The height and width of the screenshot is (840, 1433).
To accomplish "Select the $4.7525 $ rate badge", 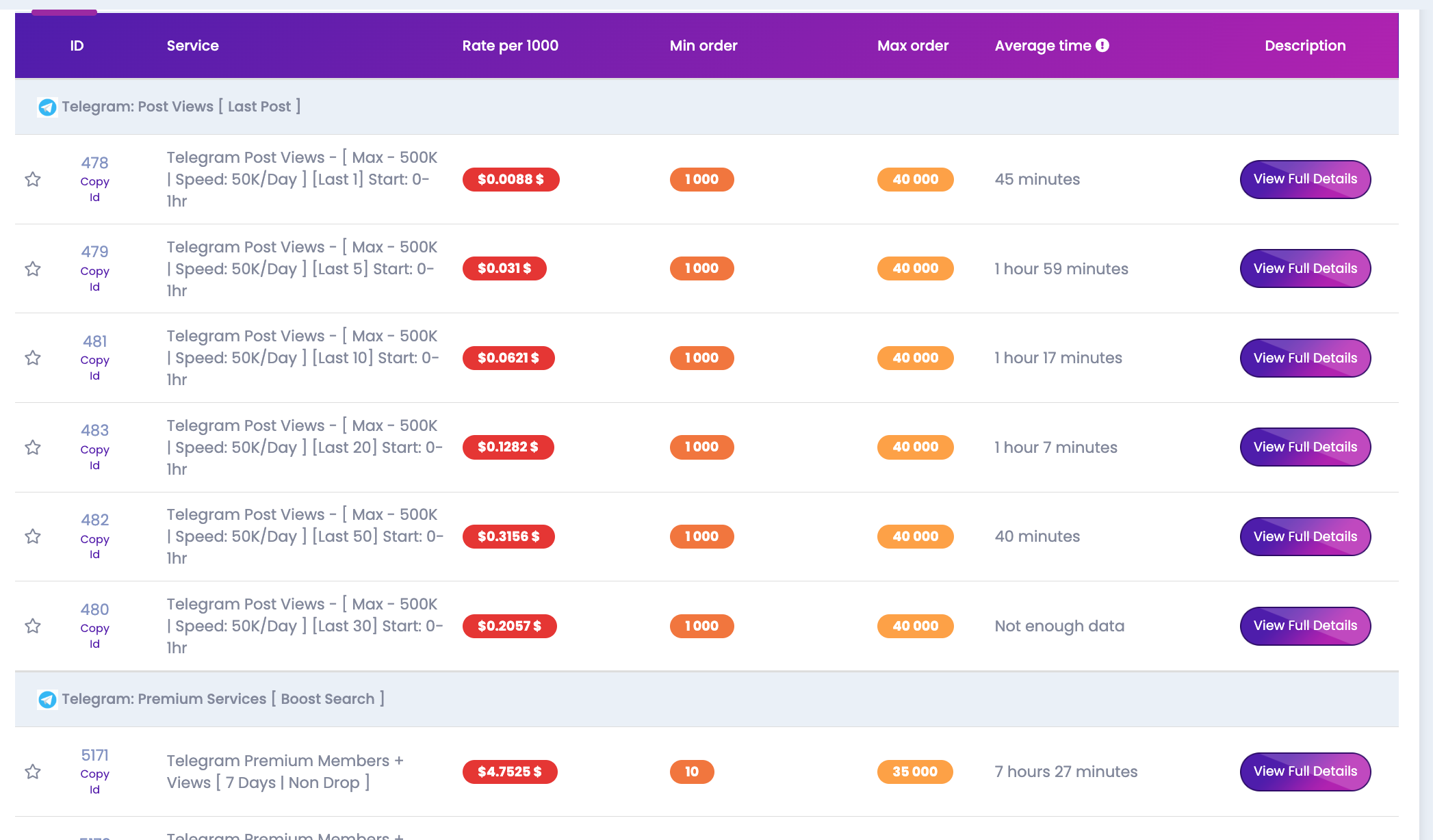I will tap(510, 772).
